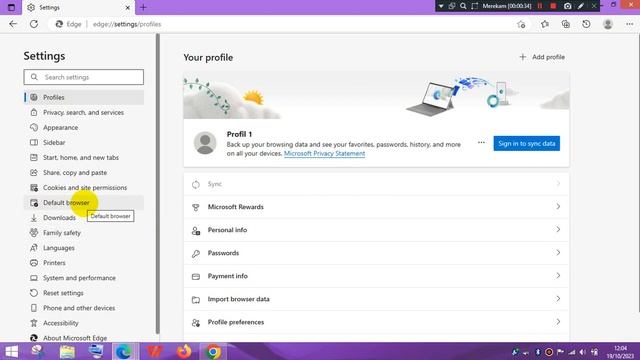Open Appearance settings
The height and width of the screenshot is (360, 640).
pos(84,127)
